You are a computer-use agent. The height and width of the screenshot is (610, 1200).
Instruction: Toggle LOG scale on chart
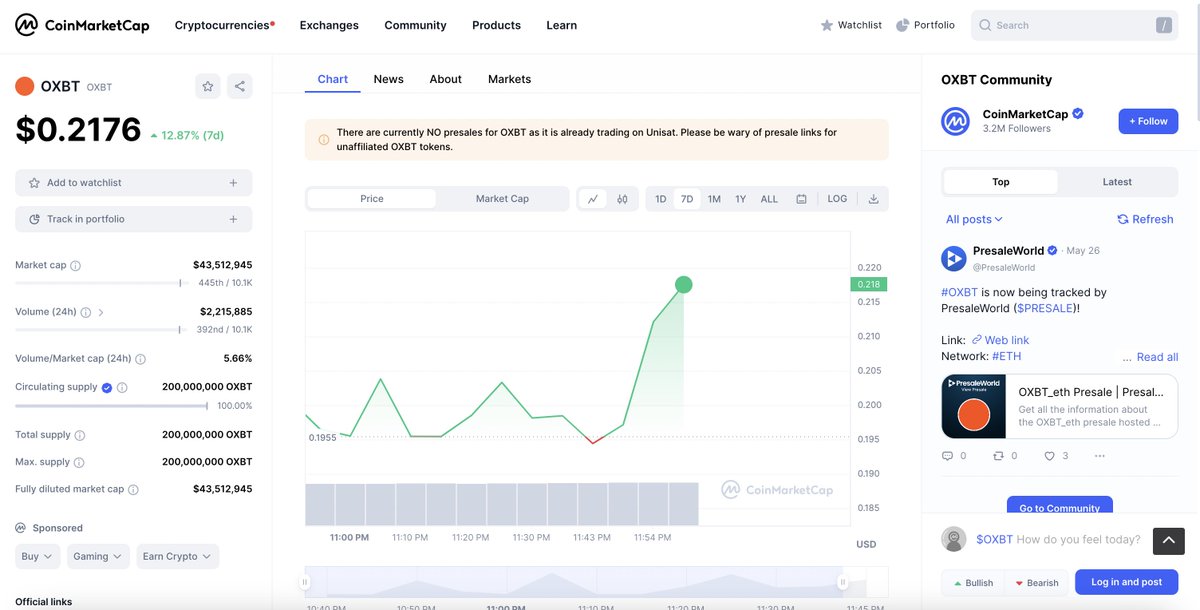[837, 199]
